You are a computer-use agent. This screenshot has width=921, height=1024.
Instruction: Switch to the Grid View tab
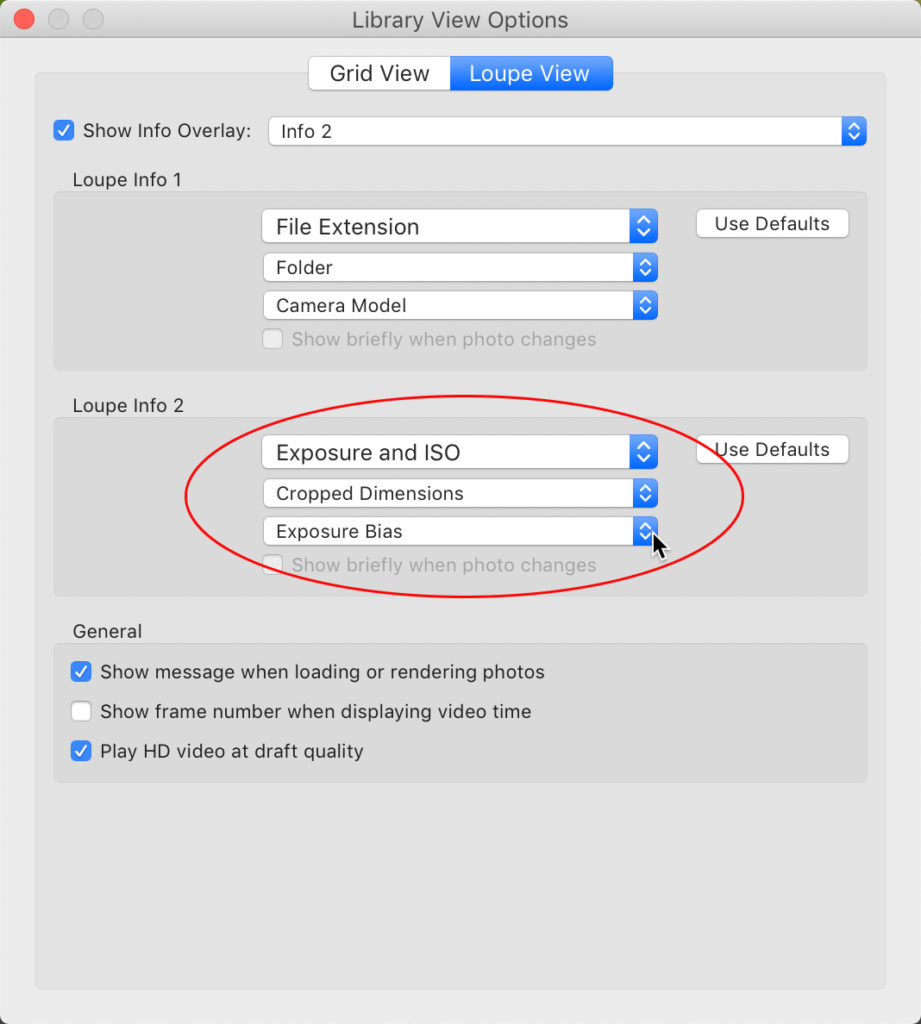[x=379, y=74]
